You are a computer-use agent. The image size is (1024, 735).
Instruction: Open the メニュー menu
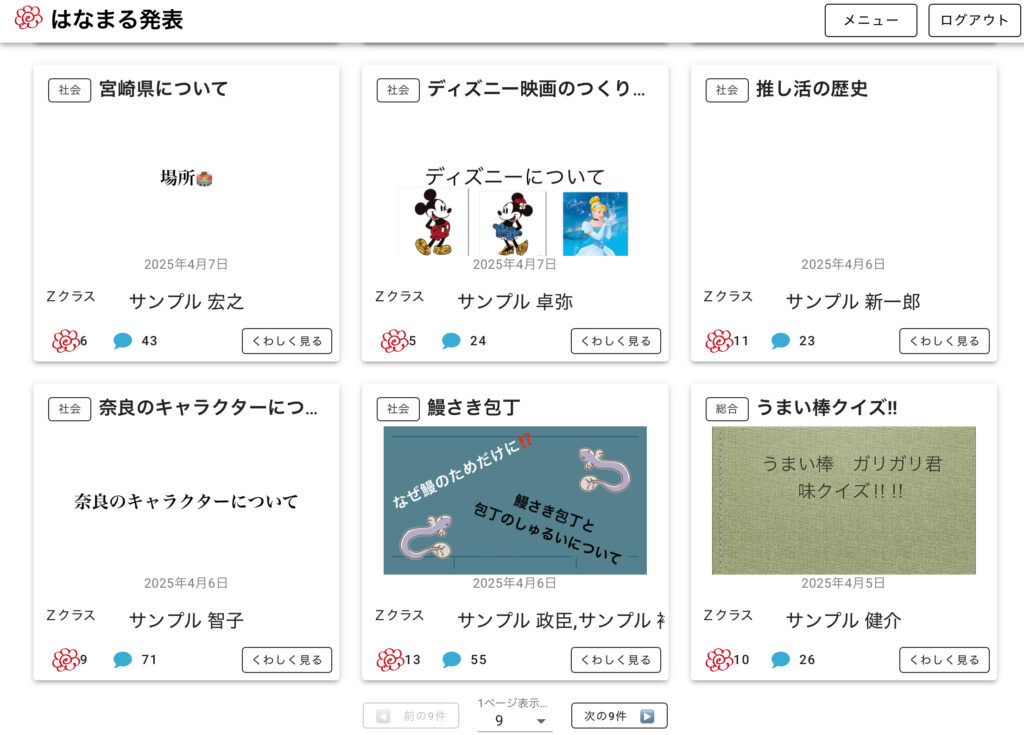(x=871, y=20)
